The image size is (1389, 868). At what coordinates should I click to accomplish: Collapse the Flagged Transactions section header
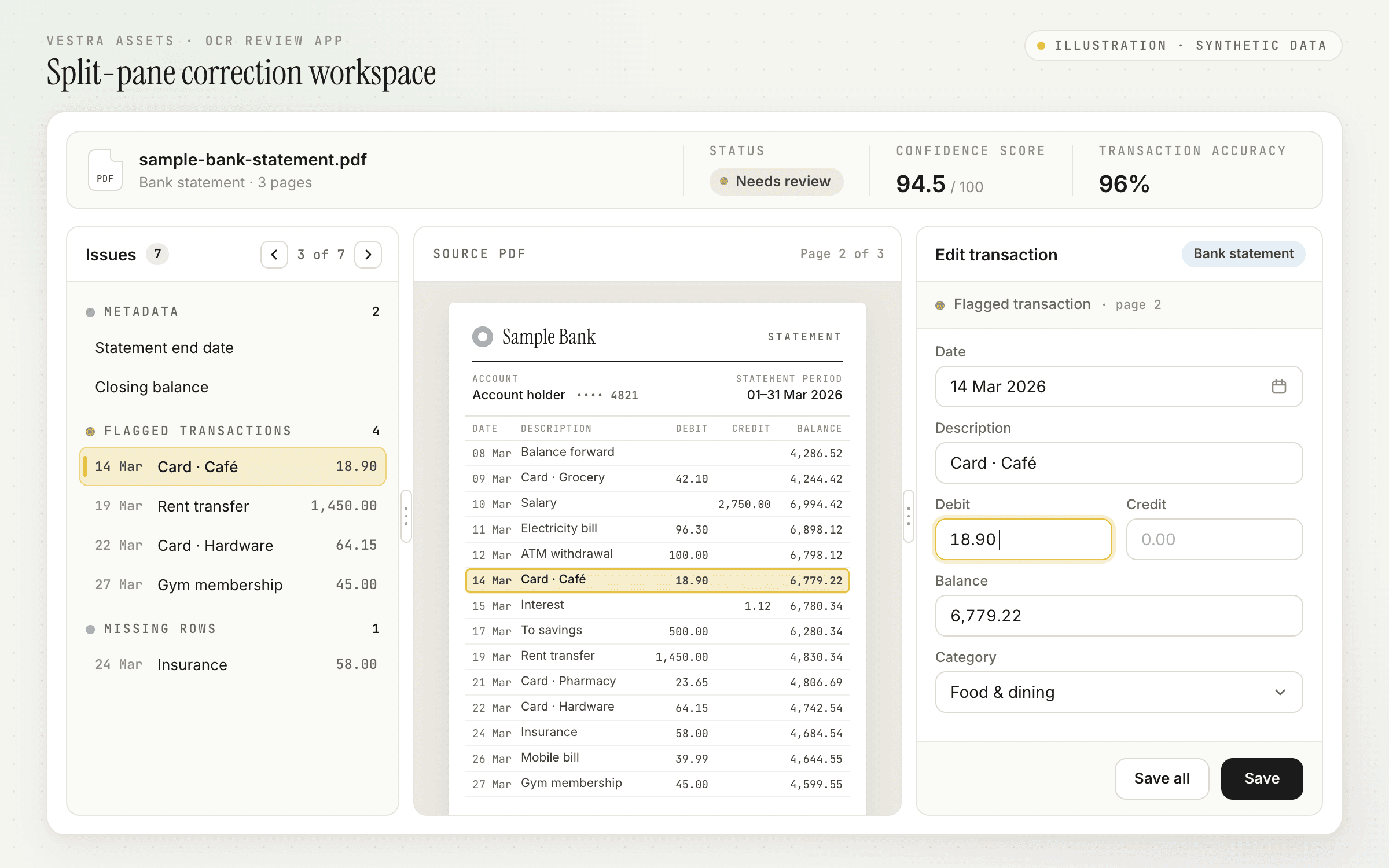pyautogui.click(x=232, y=431)
